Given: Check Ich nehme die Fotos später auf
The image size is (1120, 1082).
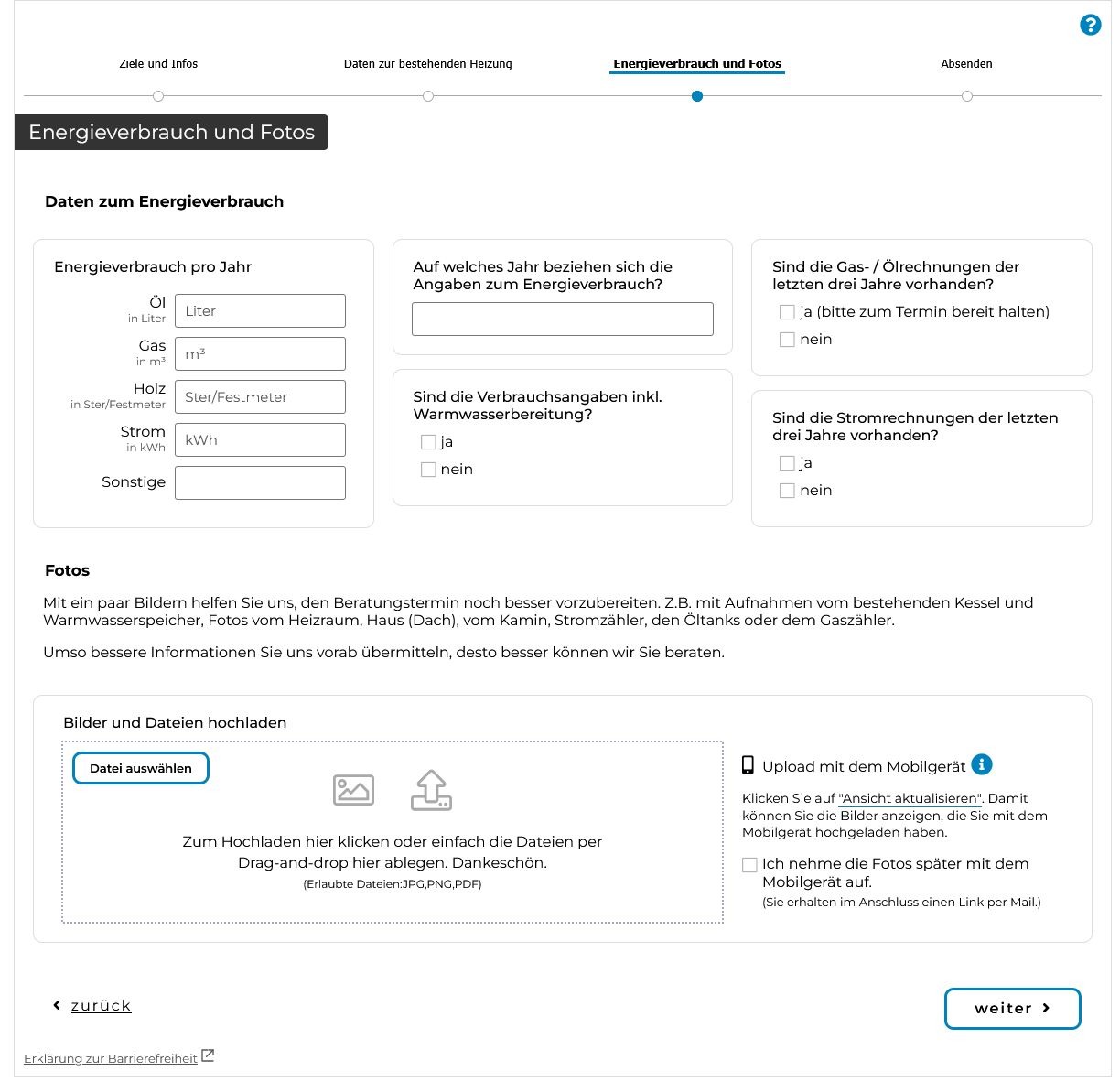Looking at the screenshot, I should pos(749,864).
